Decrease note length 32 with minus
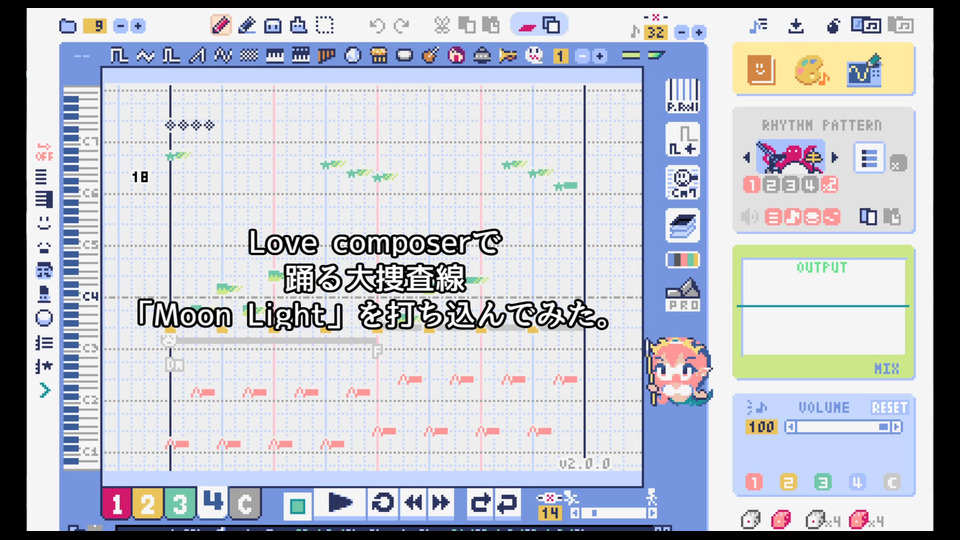960x540 pixels. (681, 32)
